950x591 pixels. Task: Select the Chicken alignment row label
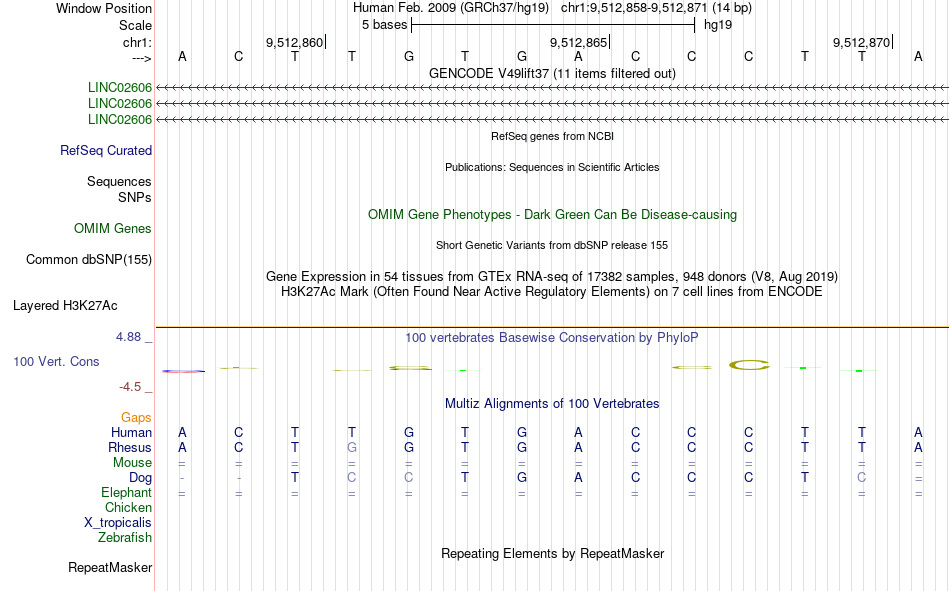pos(128,507)
